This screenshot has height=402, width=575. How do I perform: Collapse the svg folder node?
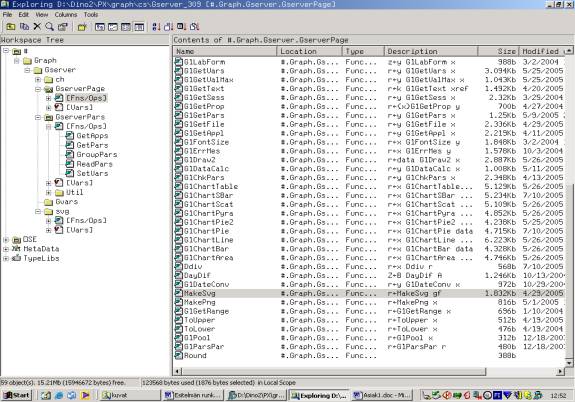click(x=38, y=211)
